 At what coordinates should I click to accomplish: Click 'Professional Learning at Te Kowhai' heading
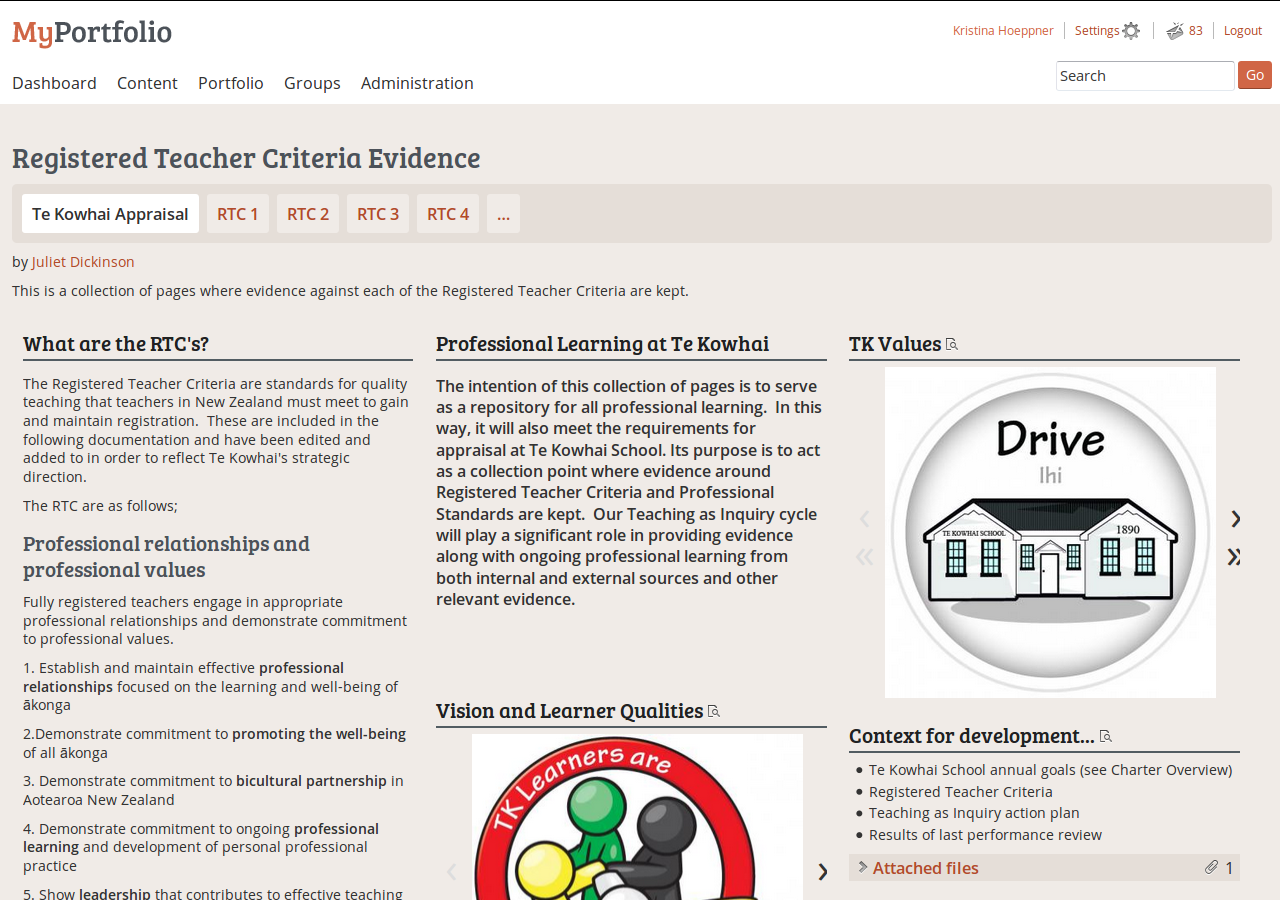click(603, 344)
